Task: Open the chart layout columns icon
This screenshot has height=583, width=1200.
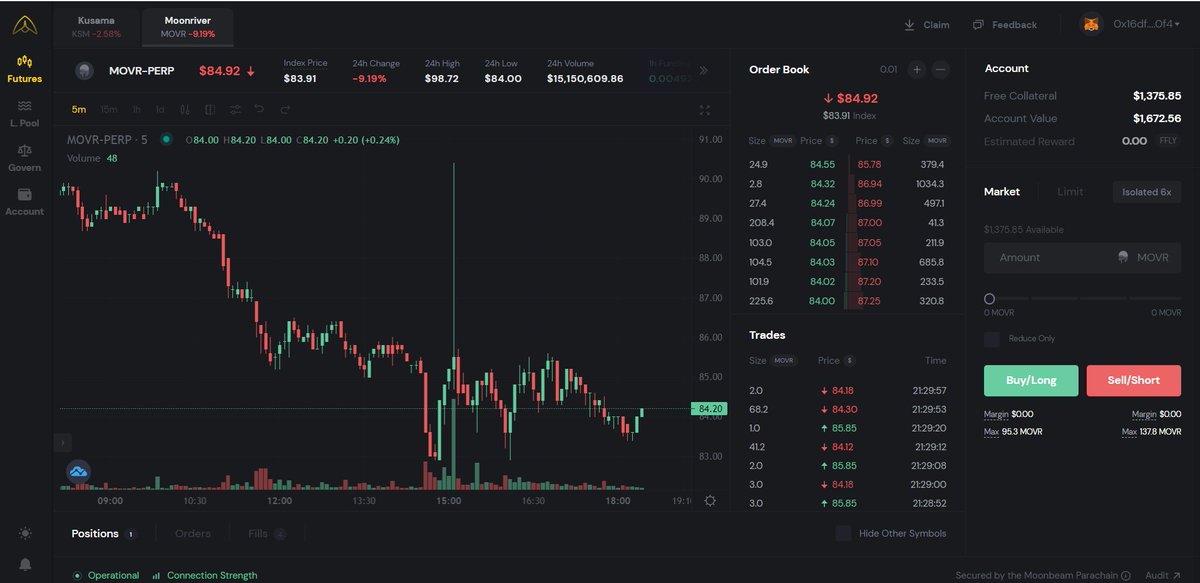Action: tap(210, 109)
